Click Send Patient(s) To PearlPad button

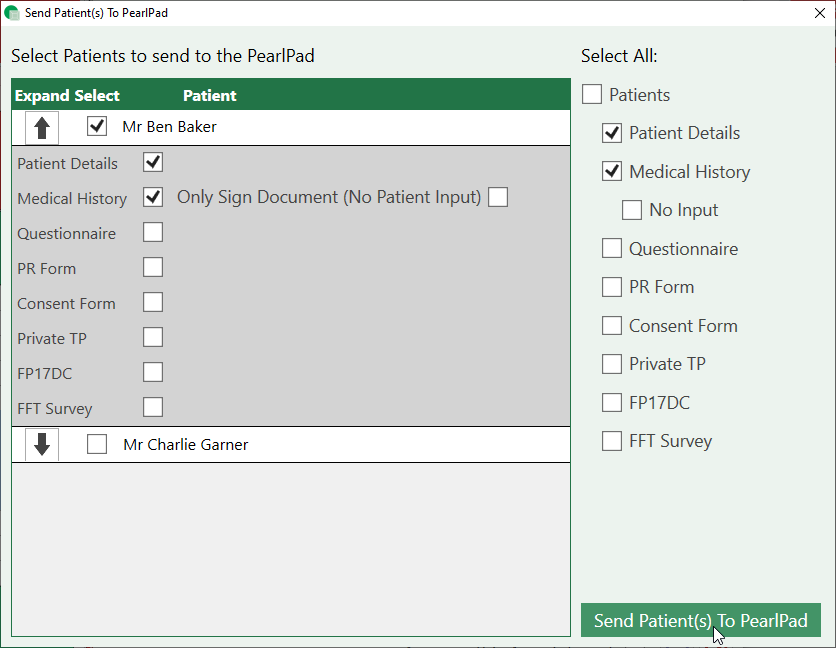(700, 621)
